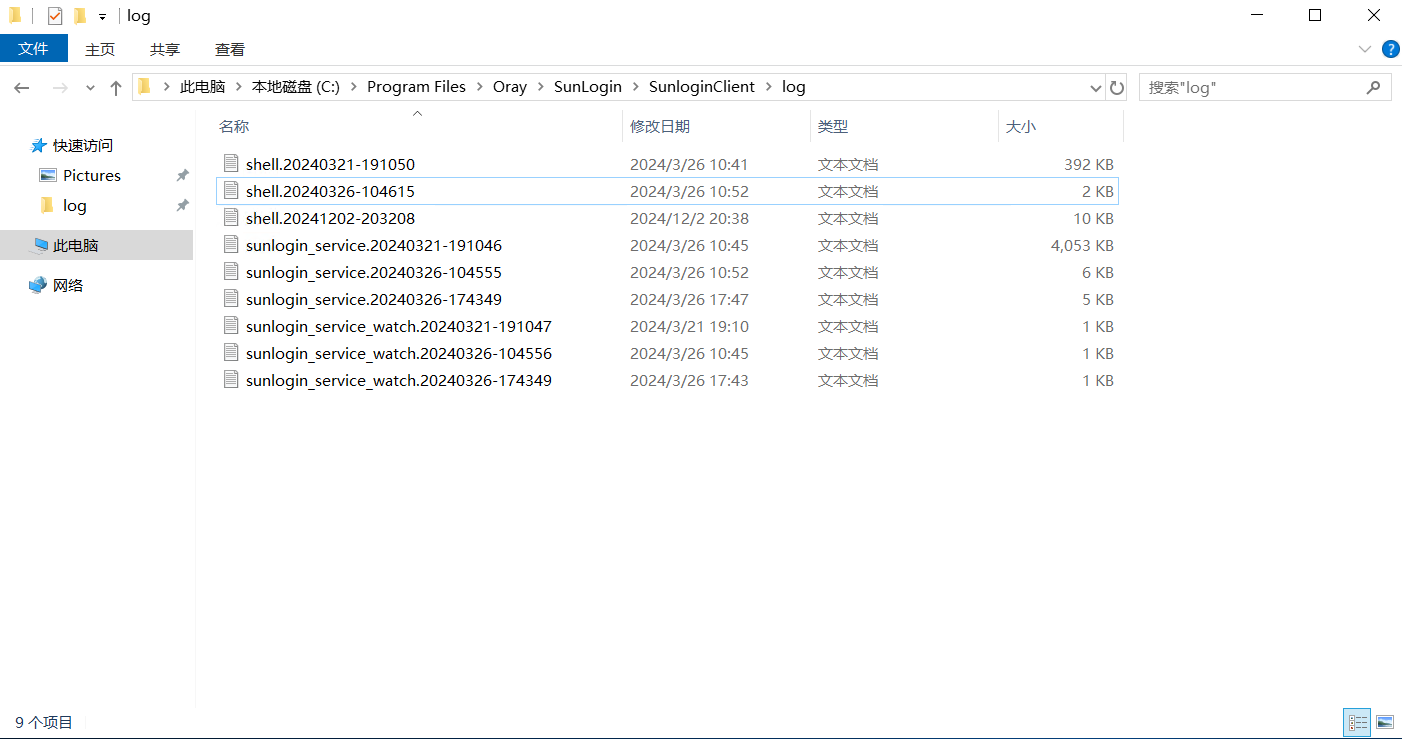Select 网络 in the navigation pane
The width and height of the screenshot is (1402, 739).
(68, 285)
